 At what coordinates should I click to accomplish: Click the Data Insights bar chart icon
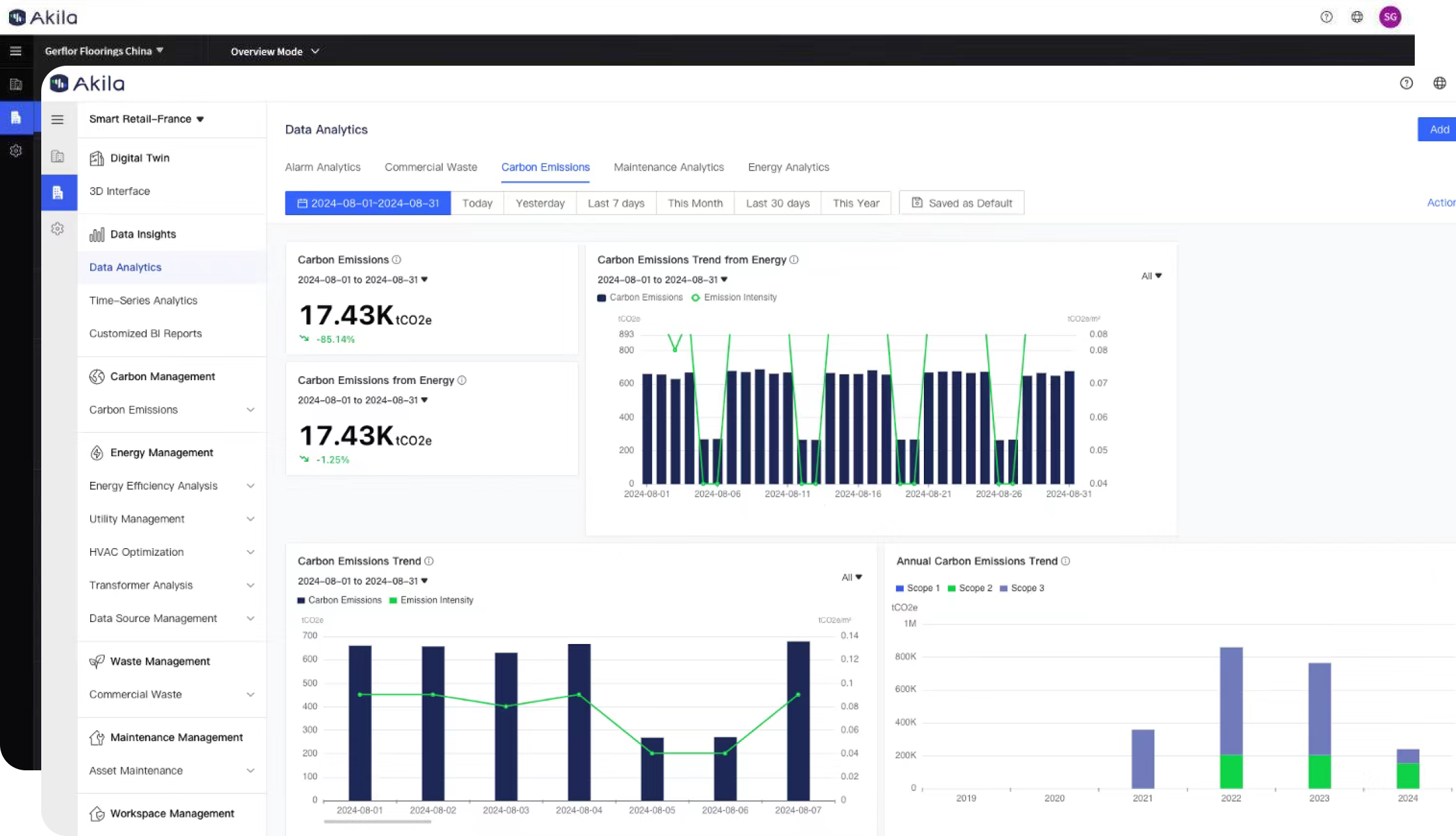click(x=97, y=234)
